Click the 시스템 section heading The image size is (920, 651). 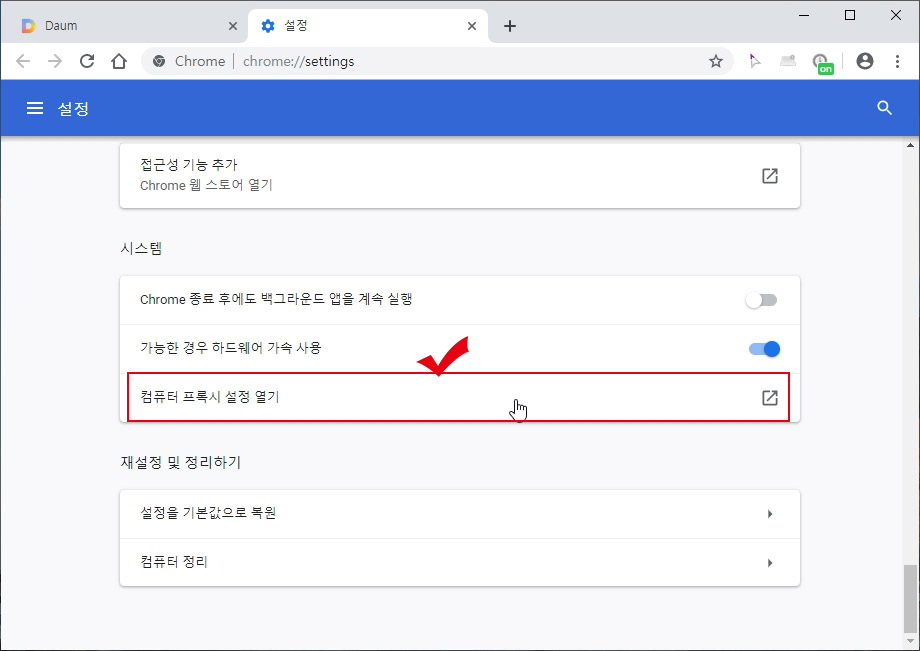click(x=141, y=248)
